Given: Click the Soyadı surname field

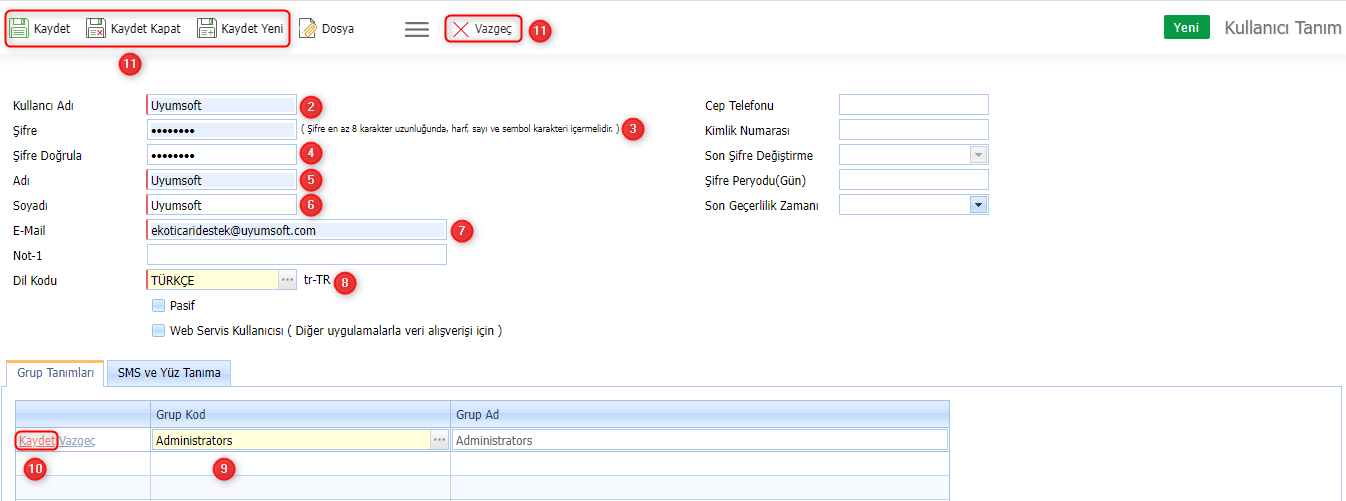Looking at the screenshot, I should click(x=222, y=205).
